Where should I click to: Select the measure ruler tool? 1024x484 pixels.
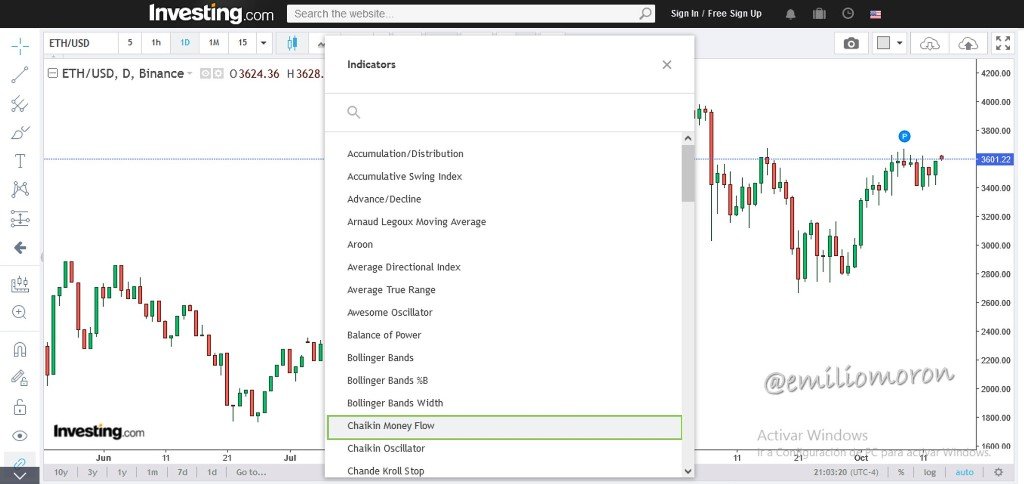[20, 284]
